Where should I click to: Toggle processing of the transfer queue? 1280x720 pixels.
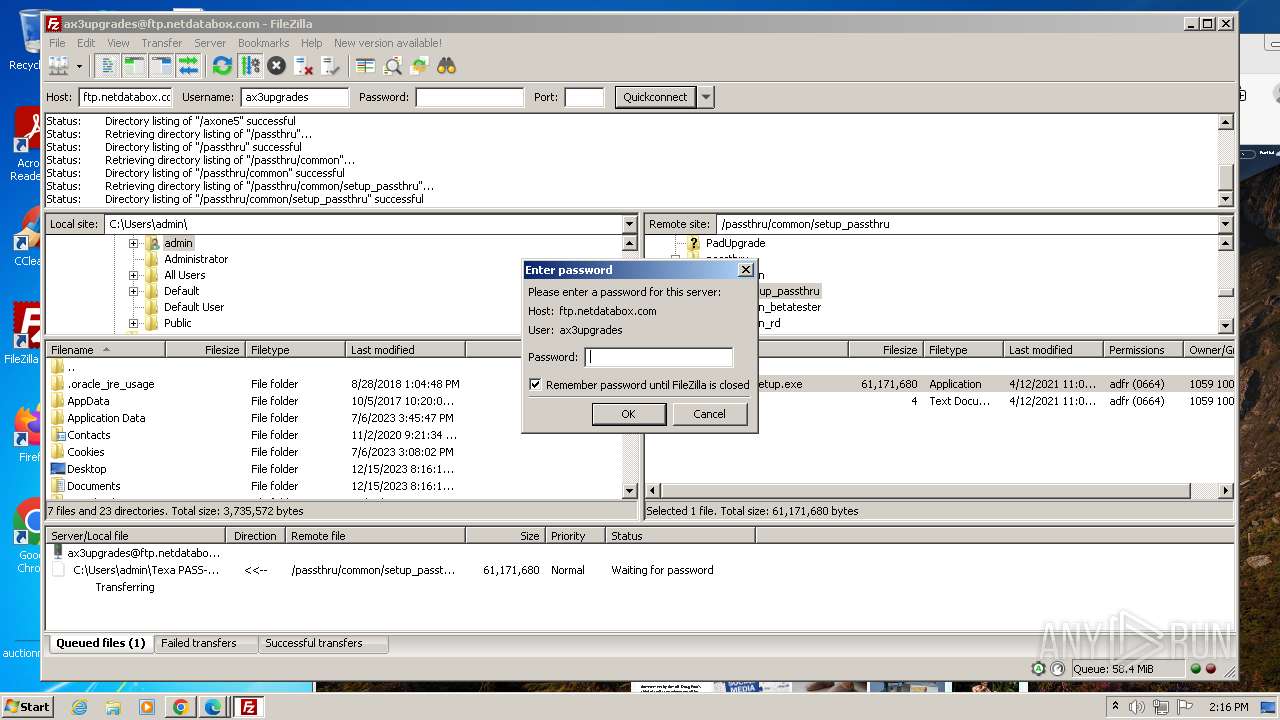pos(250,66)
